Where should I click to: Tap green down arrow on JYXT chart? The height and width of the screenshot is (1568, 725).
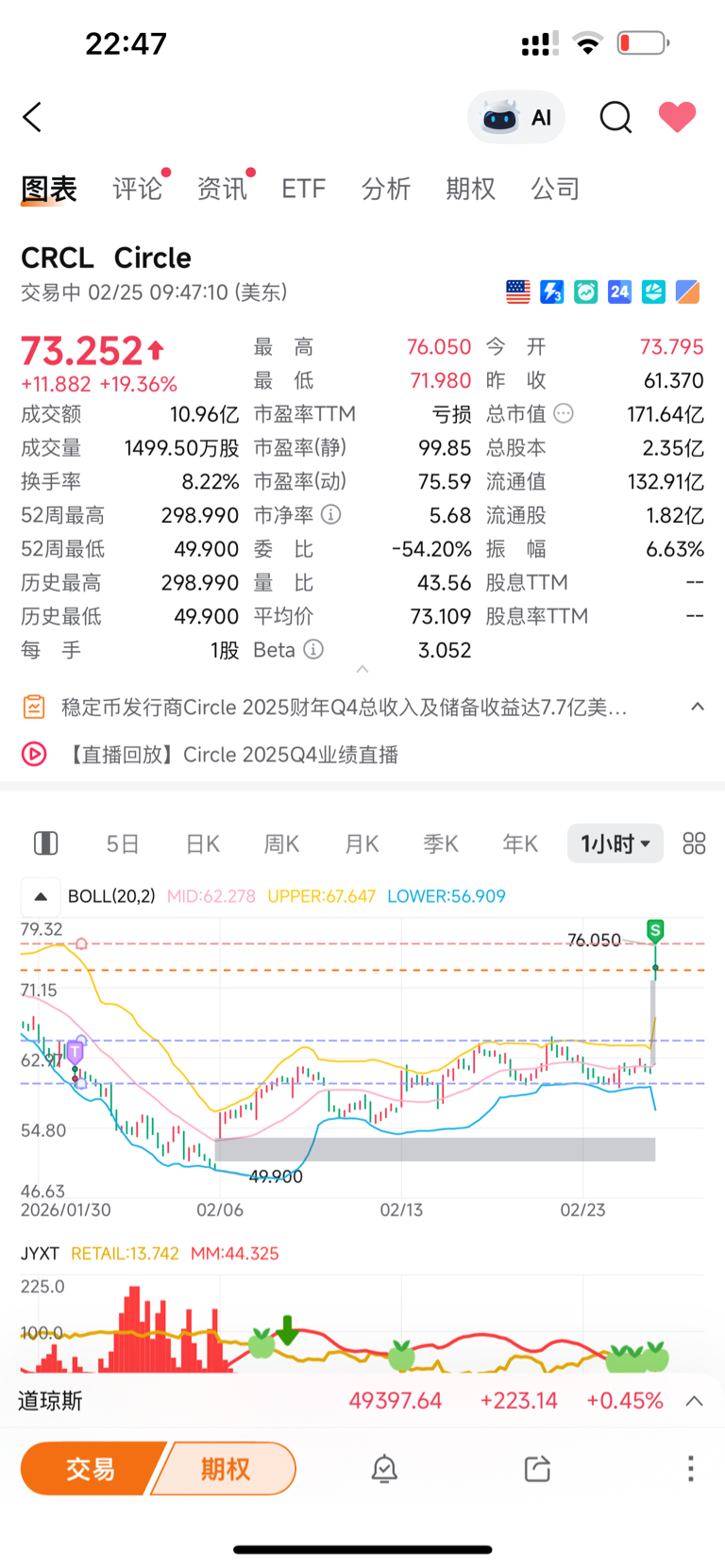pyautogui.click(x=287, y=1330)
